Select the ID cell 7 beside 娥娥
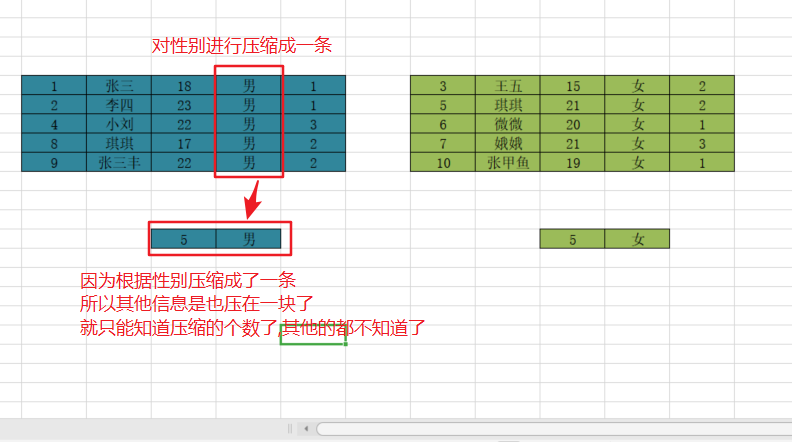The height and width of the screenshot is (442, 792). click(443, 143)
